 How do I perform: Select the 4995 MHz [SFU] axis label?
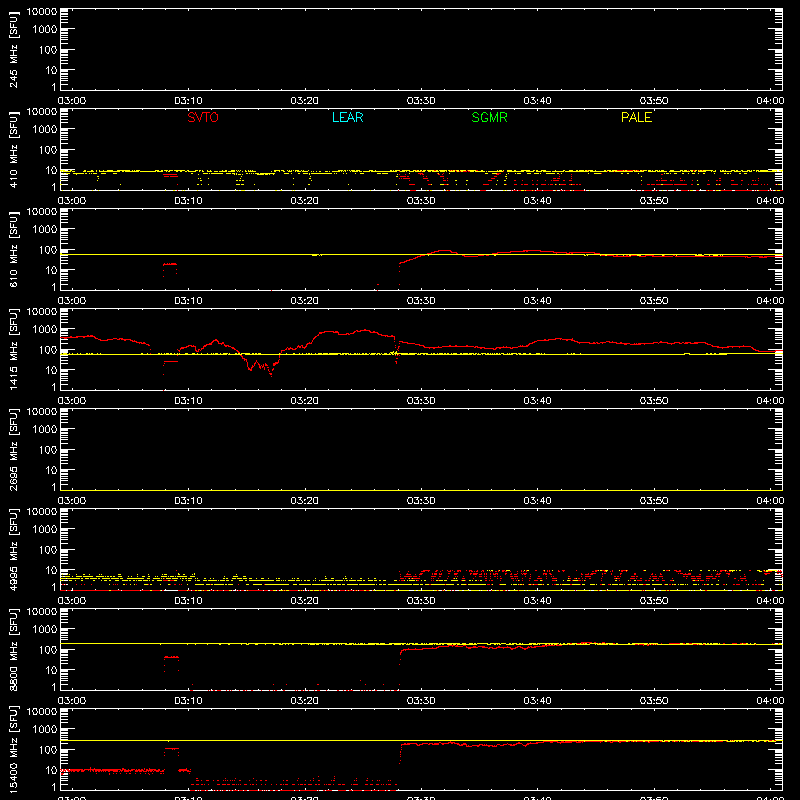point(13,550)
